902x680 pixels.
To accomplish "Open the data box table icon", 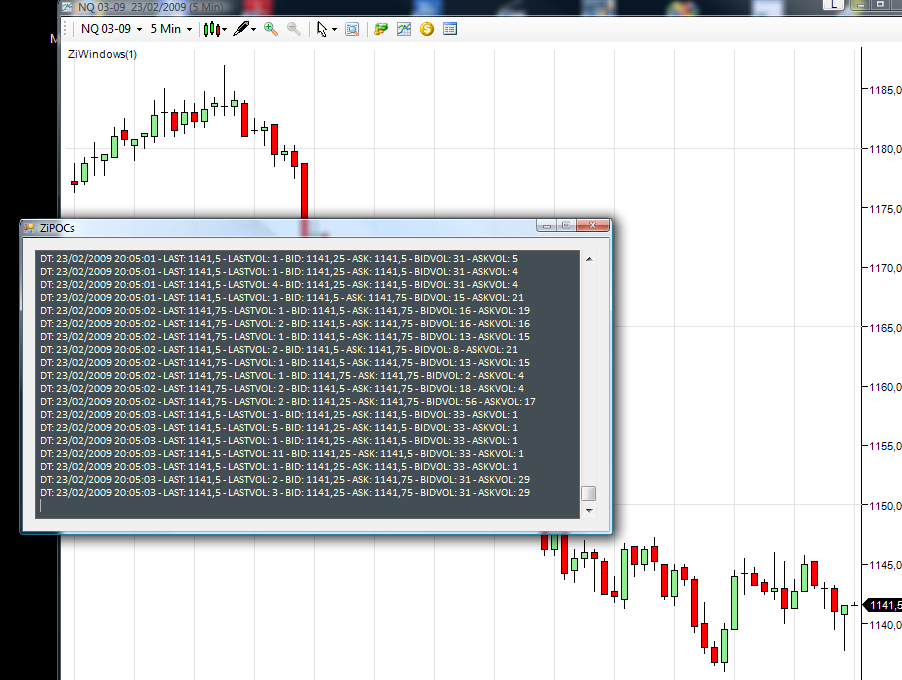I will point(450,29).
